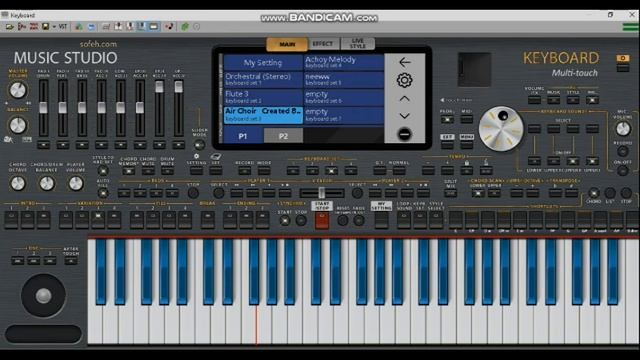640x360 pixels.
Task: Click the VST toolbar button
Action: click(62, 27)
